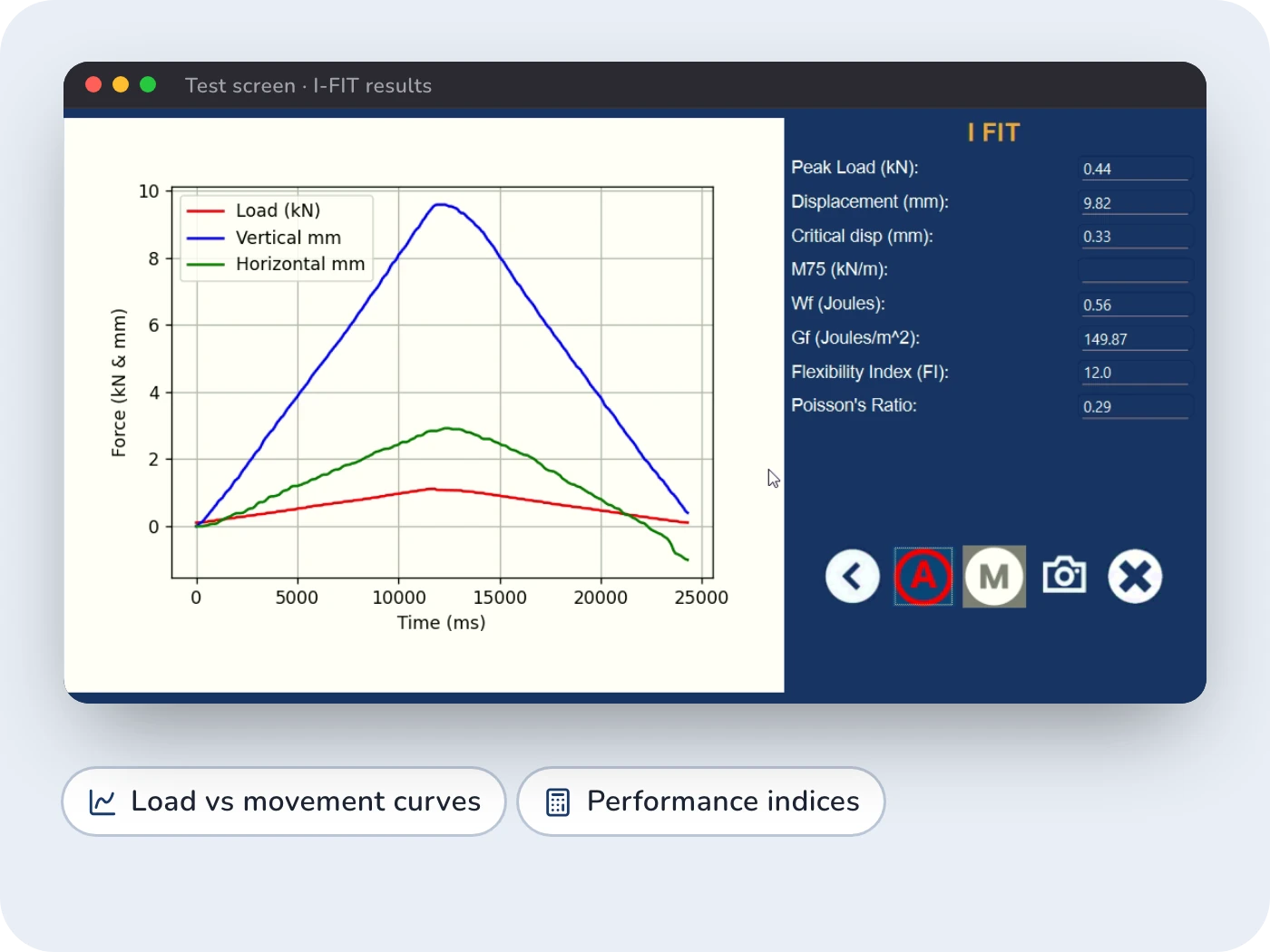Viewport: 1270px width, 952px height.
Task: Click the Poisson's Ratio value field
Action: (1135, 406)
